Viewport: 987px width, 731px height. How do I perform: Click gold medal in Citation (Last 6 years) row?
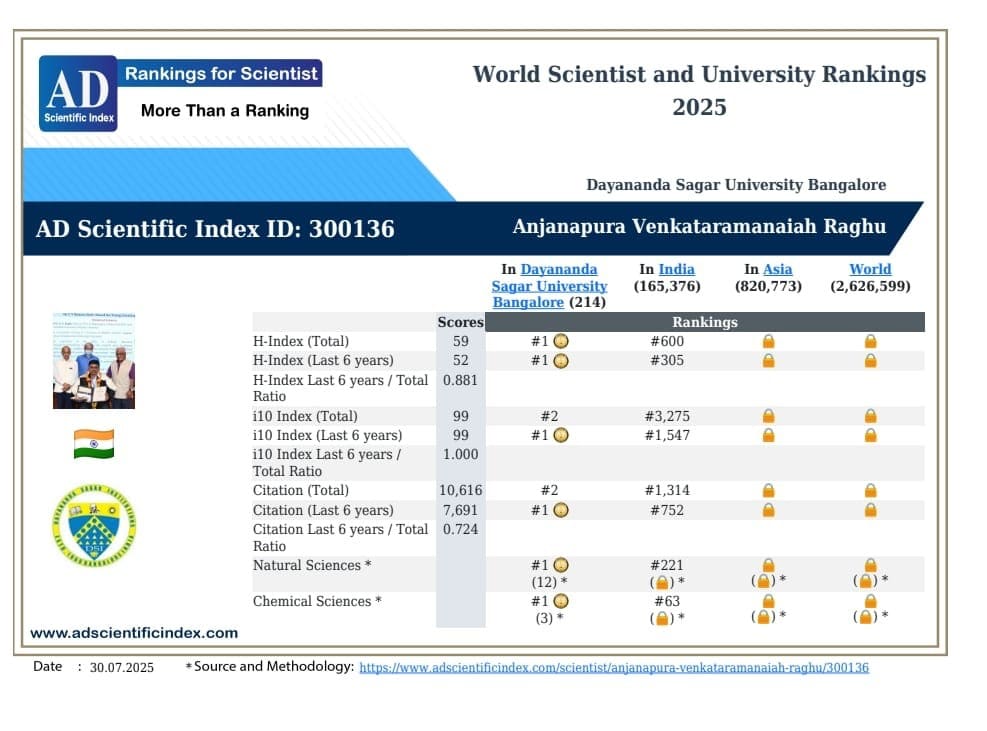pos(561,511)
